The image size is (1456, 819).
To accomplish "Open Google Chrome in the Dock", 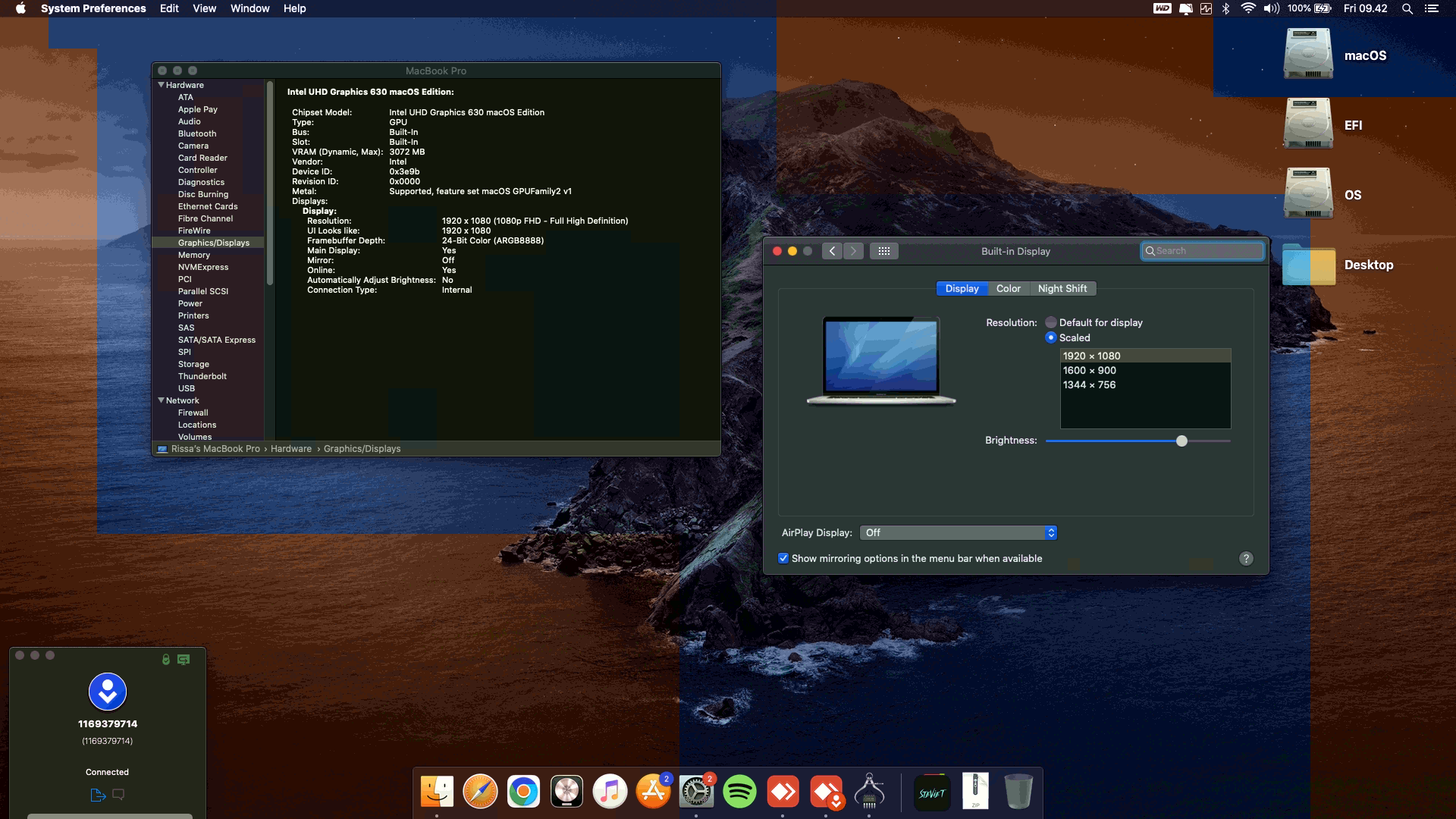I will pyautogui.click(x=523, y=792).
